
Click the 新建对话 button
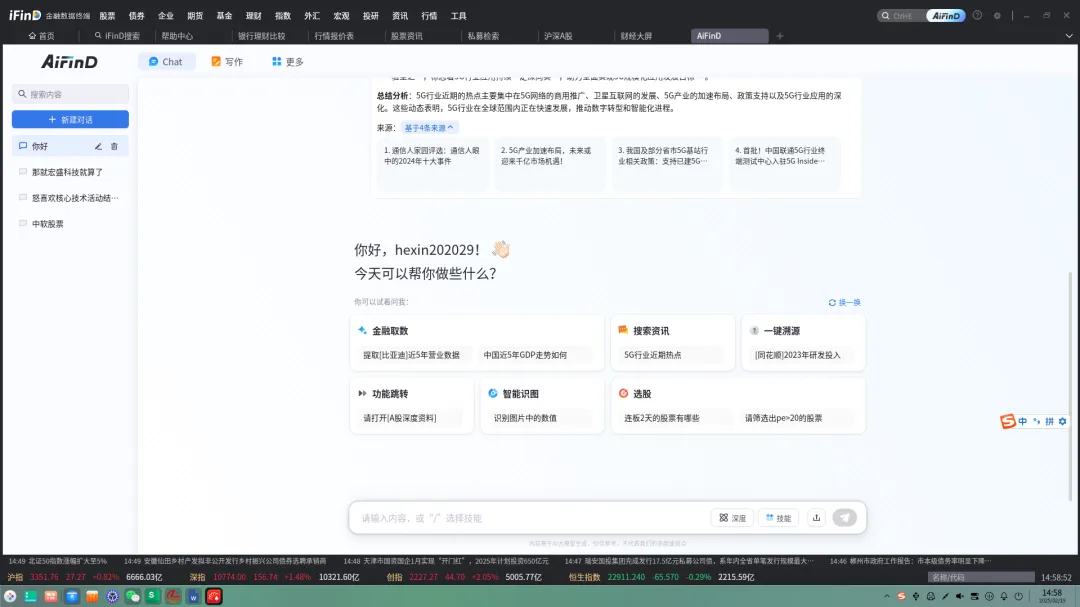[70, 119]
